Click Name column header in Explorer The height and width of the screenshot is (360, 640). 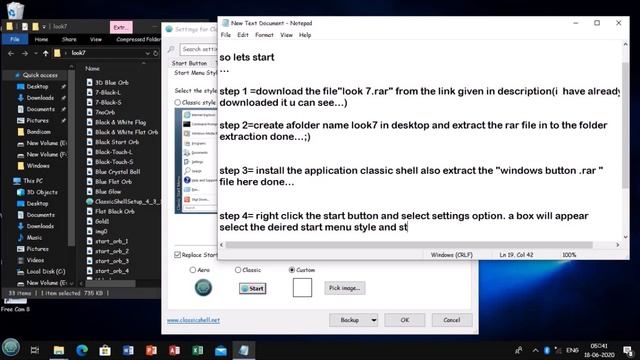tap(93, 69)
